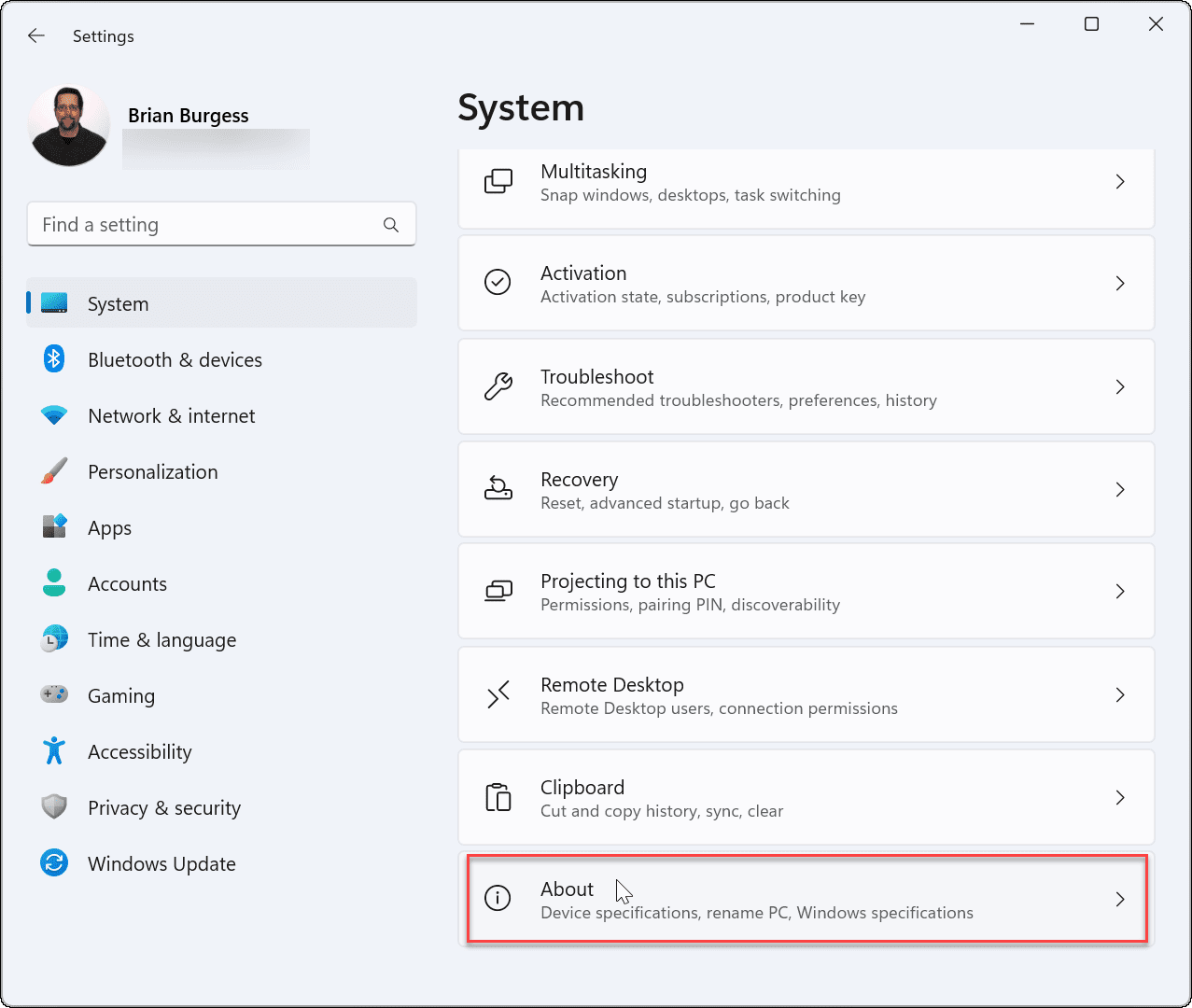Screen dimensions: 1192x1008
Task: Click the Windows Update refresh icon
Action: [54, 863]
